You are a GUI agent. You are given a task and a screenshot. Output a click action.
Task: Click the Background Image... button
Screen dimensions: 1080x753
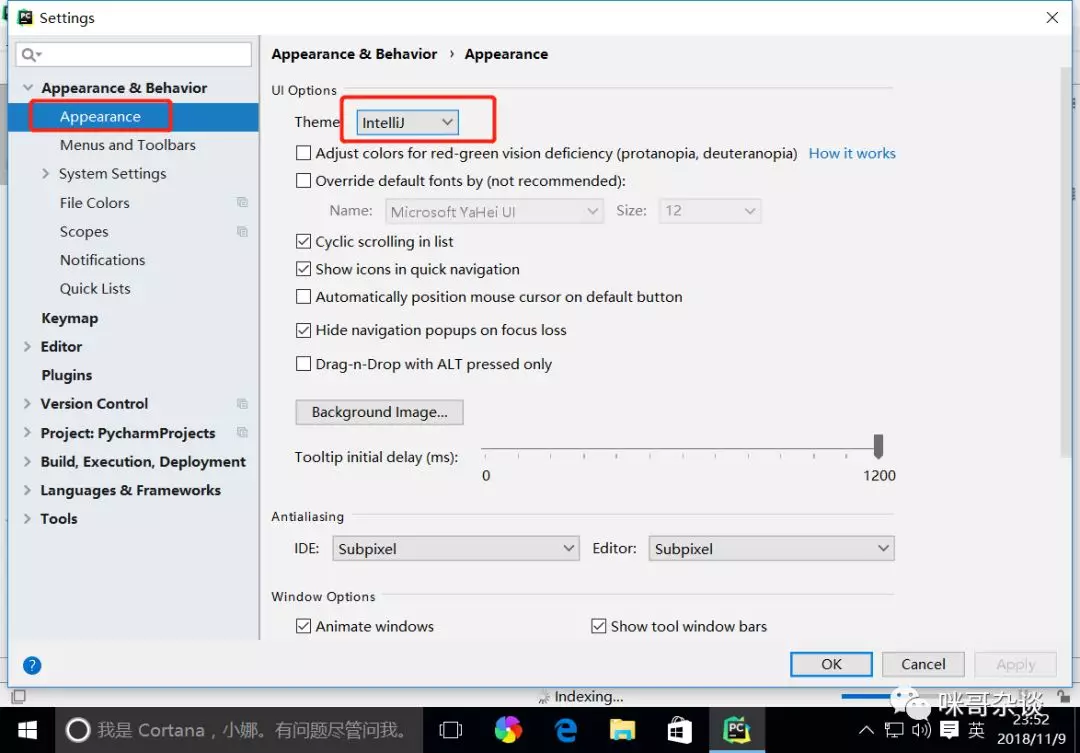pos(380,412)
